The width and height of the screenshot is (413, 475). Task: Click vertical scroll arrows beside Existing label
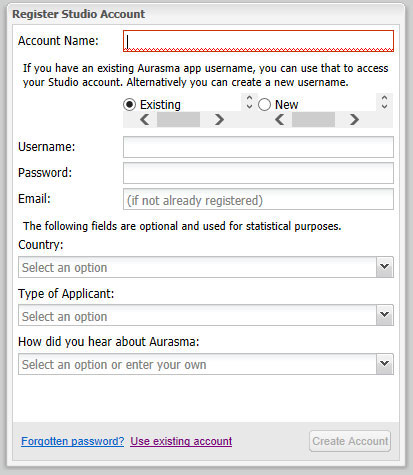pos(249,102)
